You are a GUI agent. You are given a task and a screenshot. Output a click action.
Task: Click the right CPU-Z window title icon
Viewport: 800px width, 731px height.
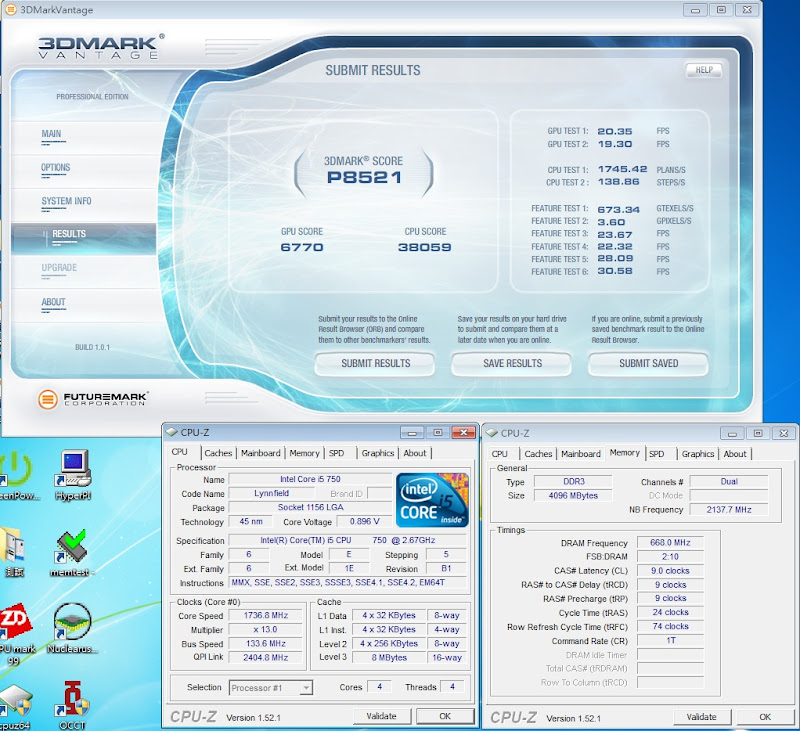point(492,433)
